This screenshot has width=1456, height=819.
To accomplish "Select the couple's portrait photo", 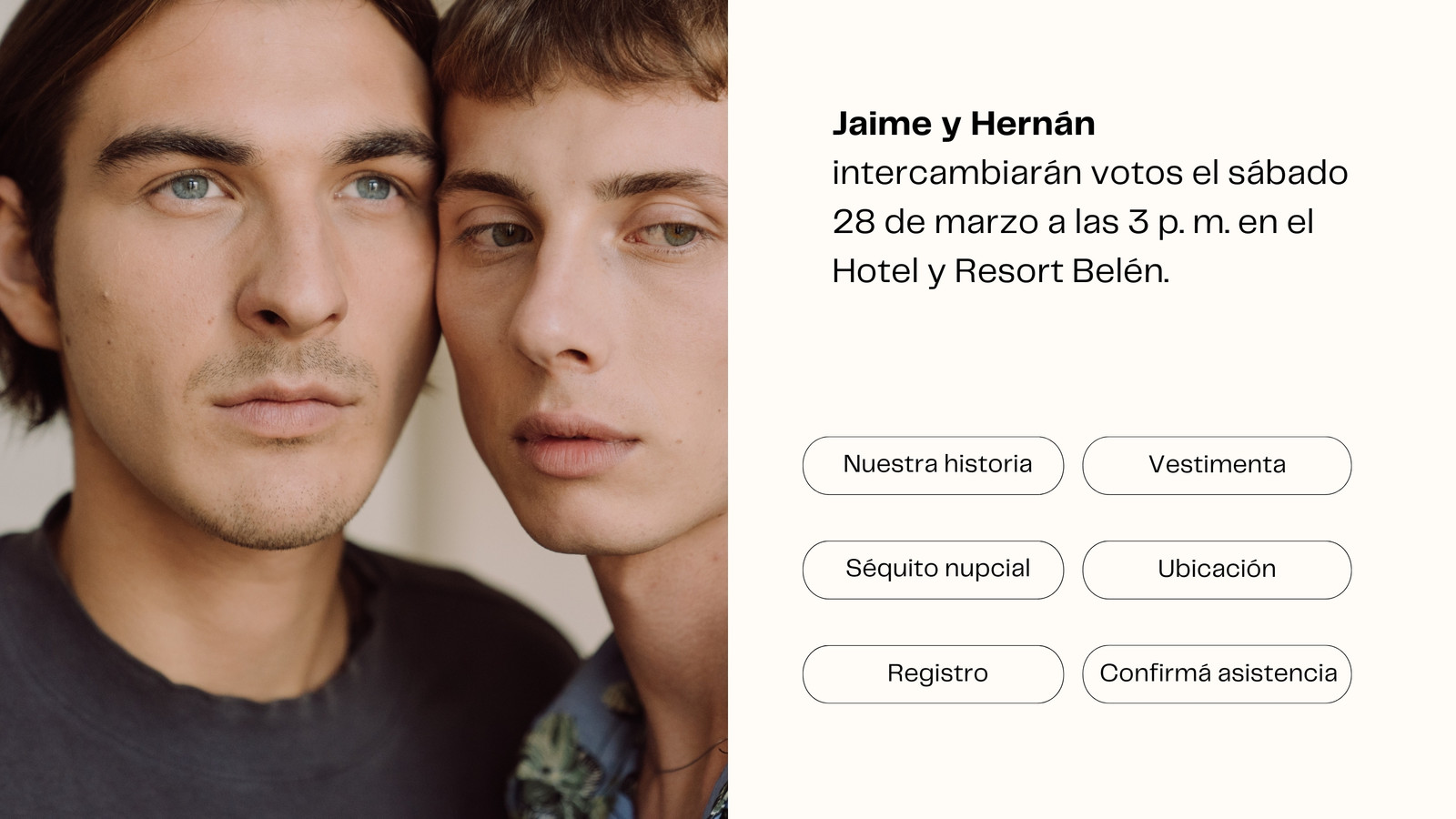I will tap(364, 409).
